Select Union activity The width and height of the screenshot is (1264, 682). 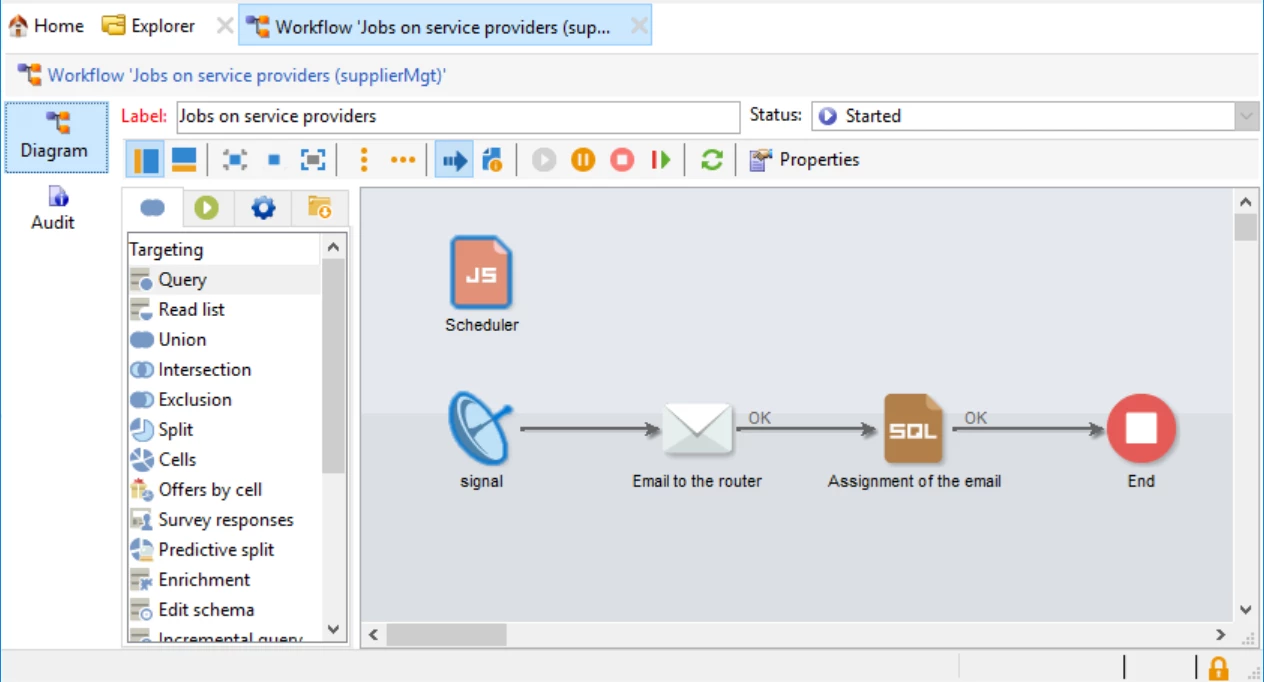click(x=224, y=340)
